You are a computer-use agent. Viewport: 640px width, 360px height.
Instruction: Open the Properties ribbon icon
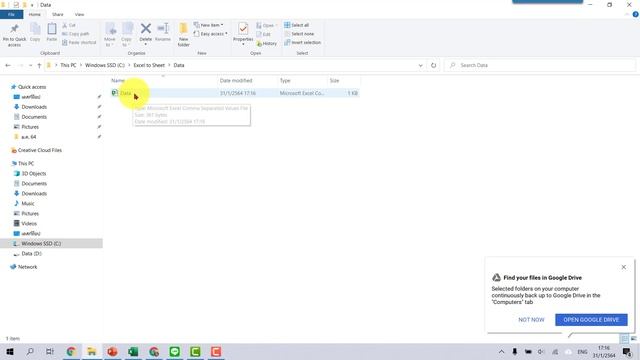(243, 29)
